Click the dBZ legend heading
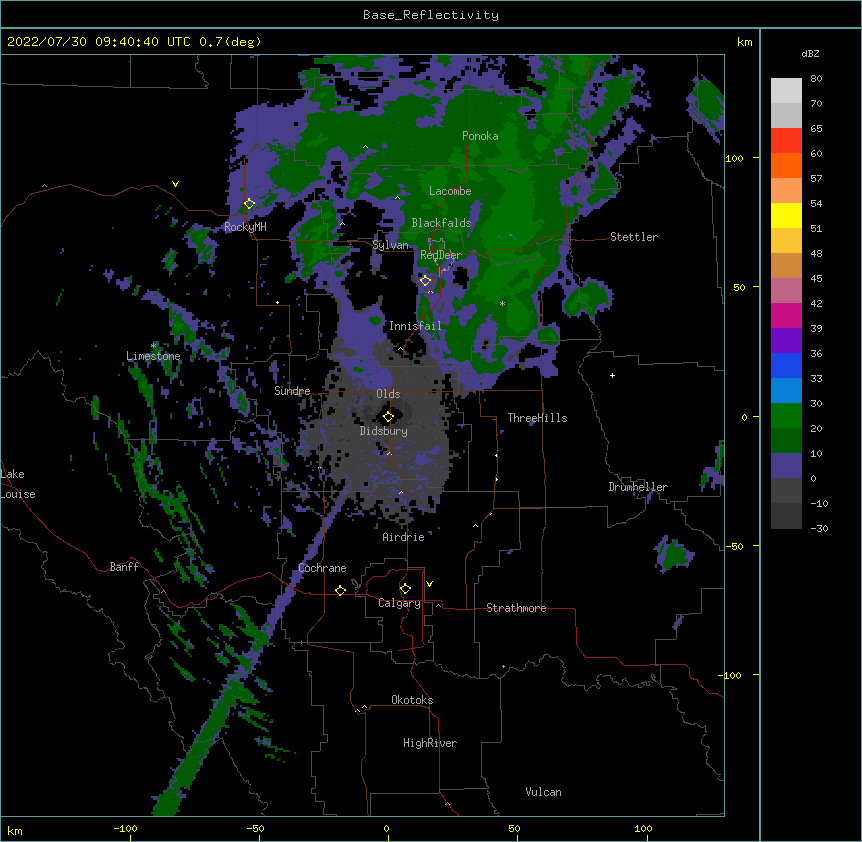 coord(810,53)
